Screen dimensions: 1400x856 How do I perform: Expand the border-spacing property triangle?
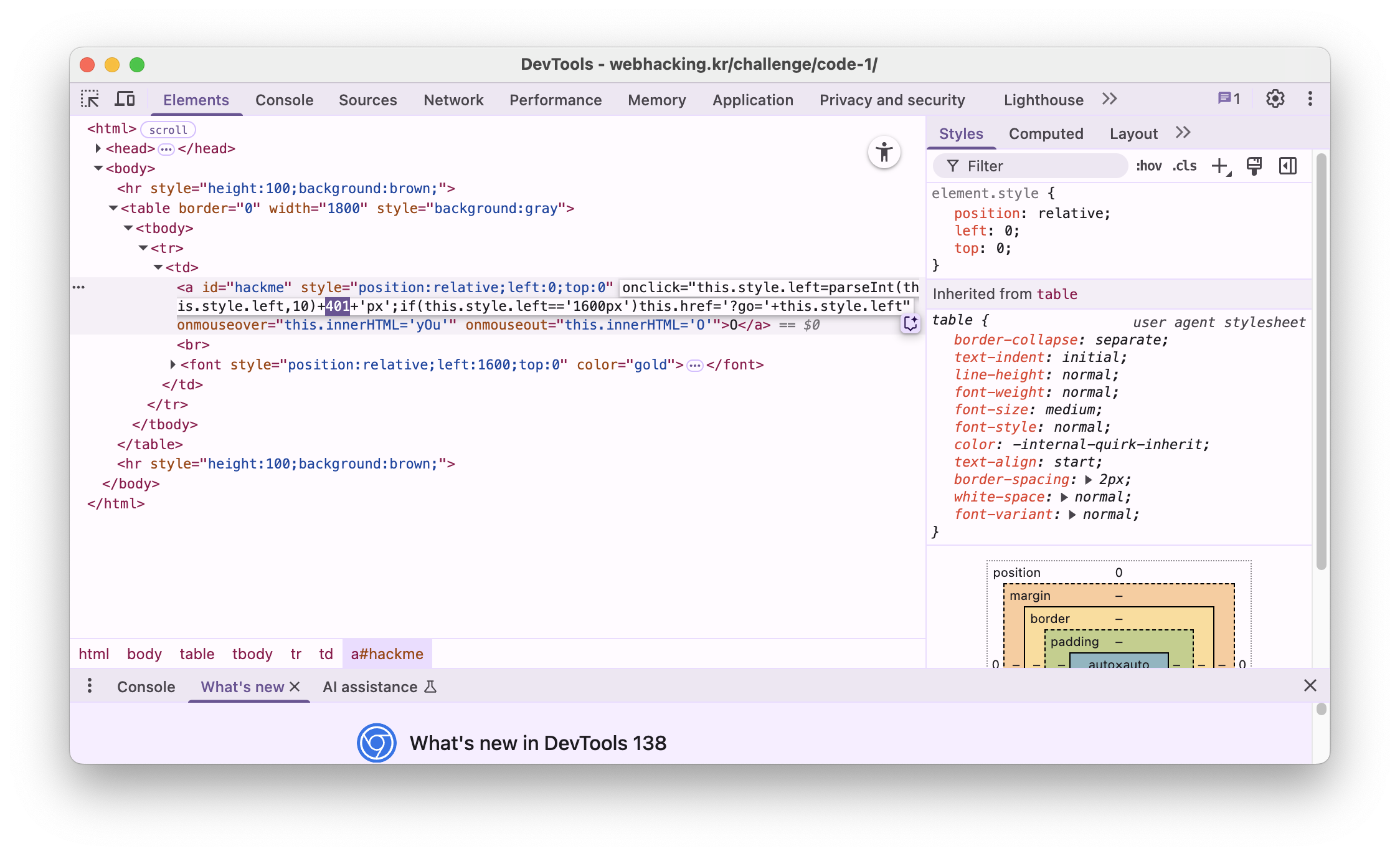1089,480
